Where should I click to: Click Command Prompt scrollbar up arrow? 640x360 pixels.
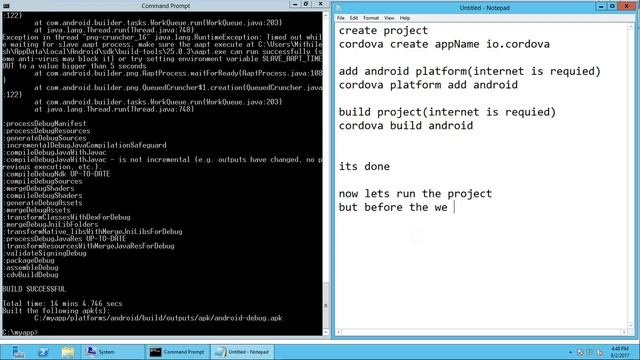326,16
